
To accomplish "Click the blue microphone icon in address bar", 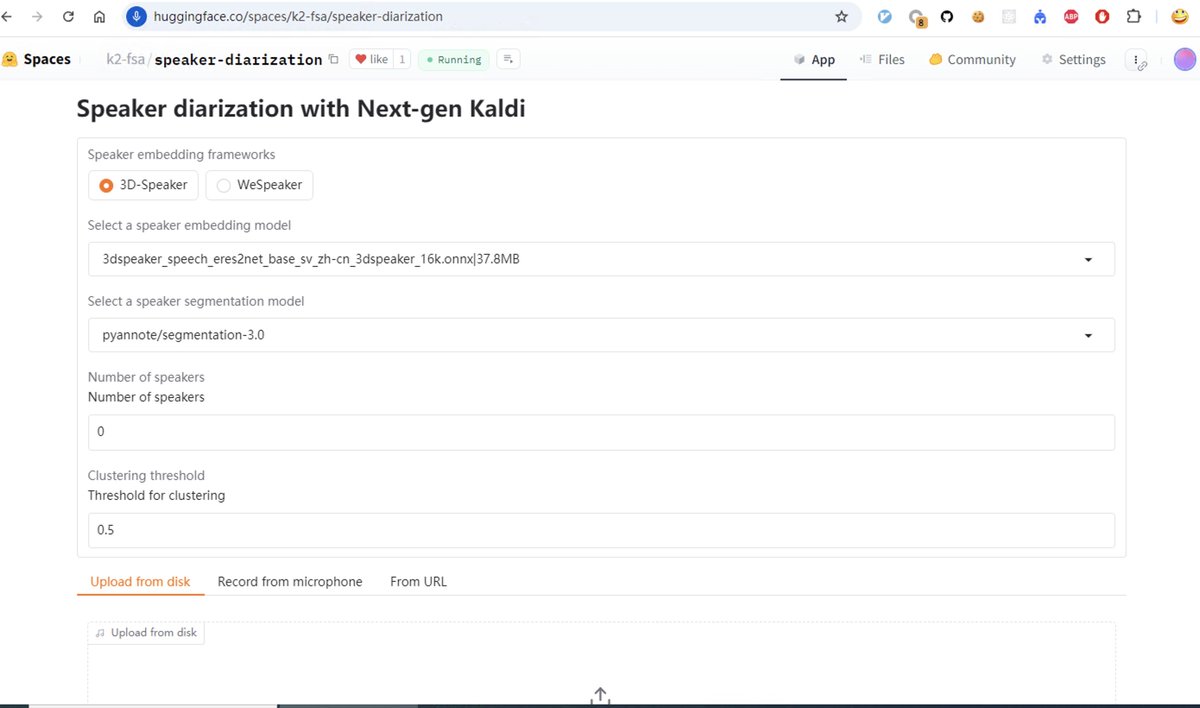I will point(137,17).
